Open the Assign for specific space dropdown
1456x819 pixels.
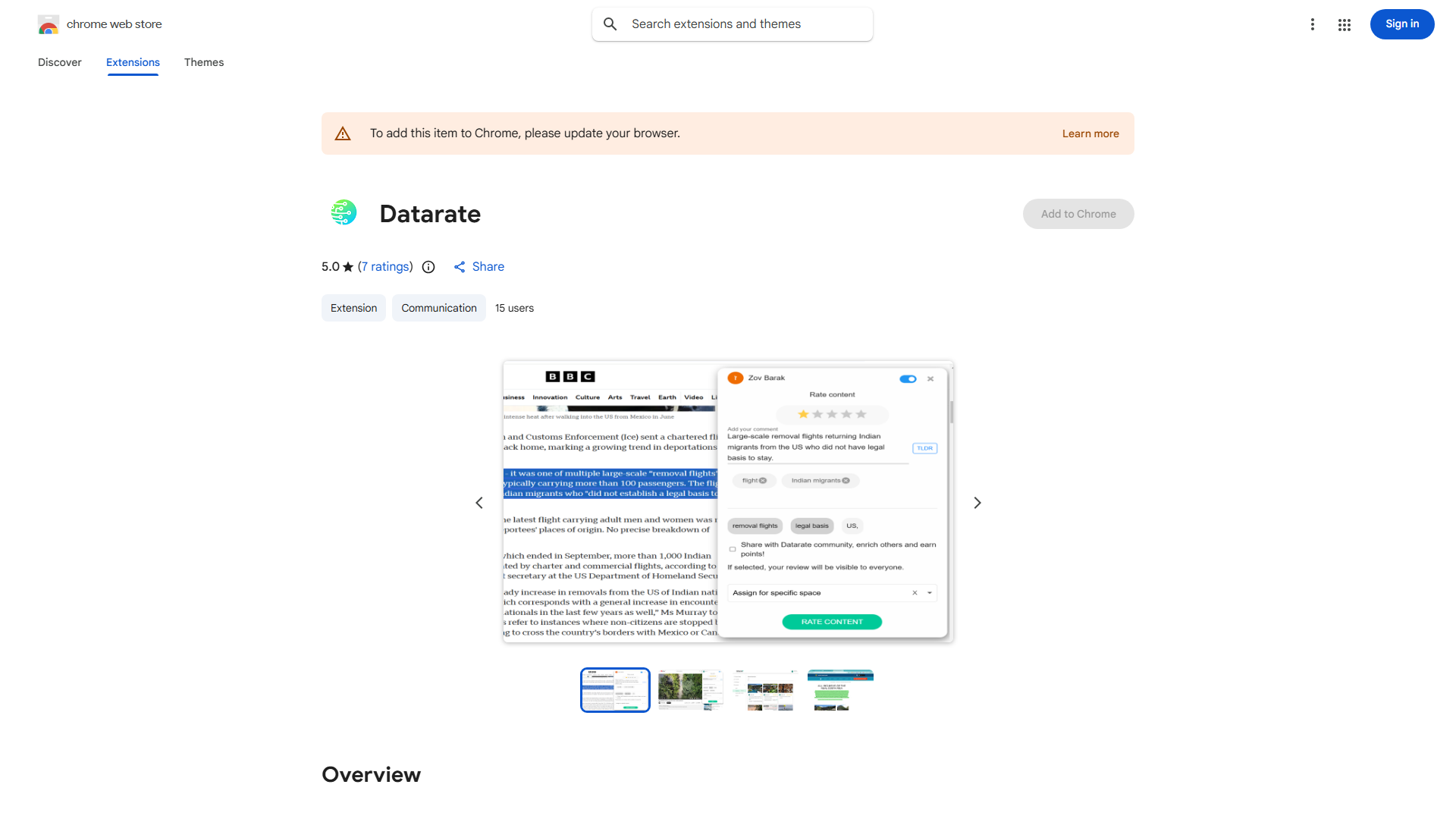pyautogui.click(x=930, y=592)
